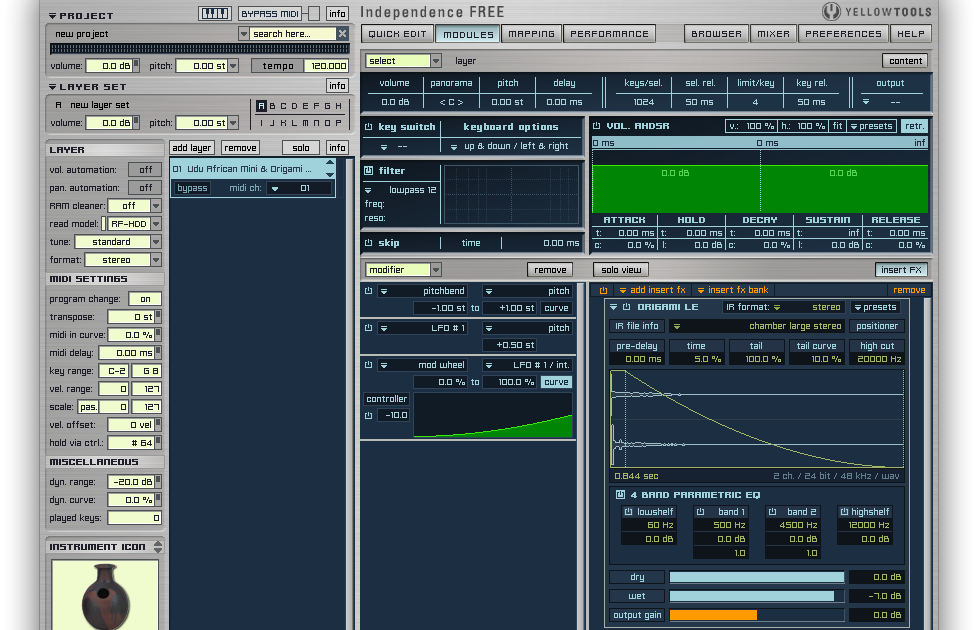Switch to Mapping tab
978x630 pixels.
point(531,34)
